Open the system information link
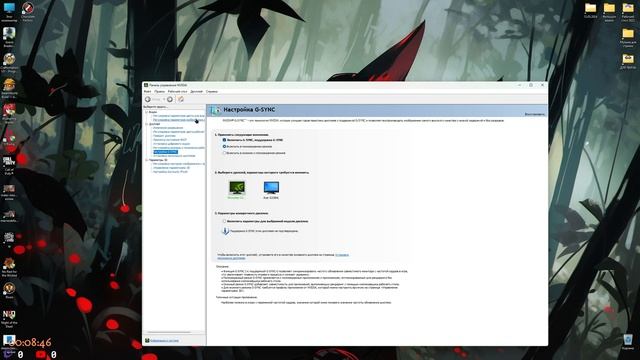640x360 pixels. click(164, 340)
